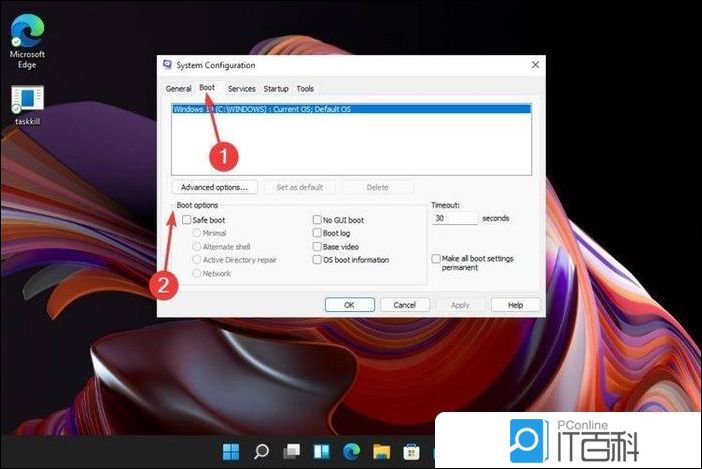Click the Timeout seconds input field

454,218
